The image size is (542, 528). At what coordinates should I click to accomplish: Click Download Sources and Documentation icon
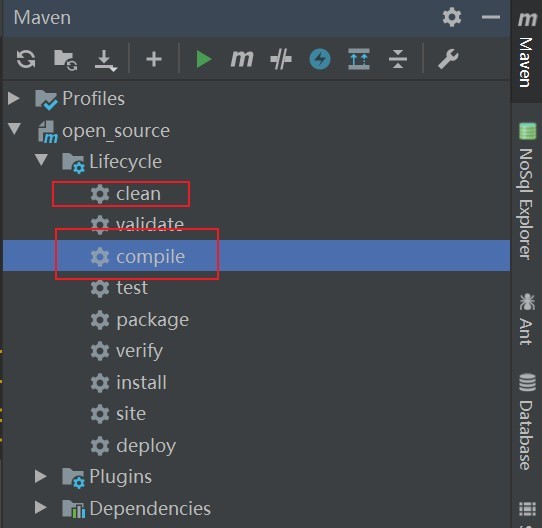coord(105,60)
